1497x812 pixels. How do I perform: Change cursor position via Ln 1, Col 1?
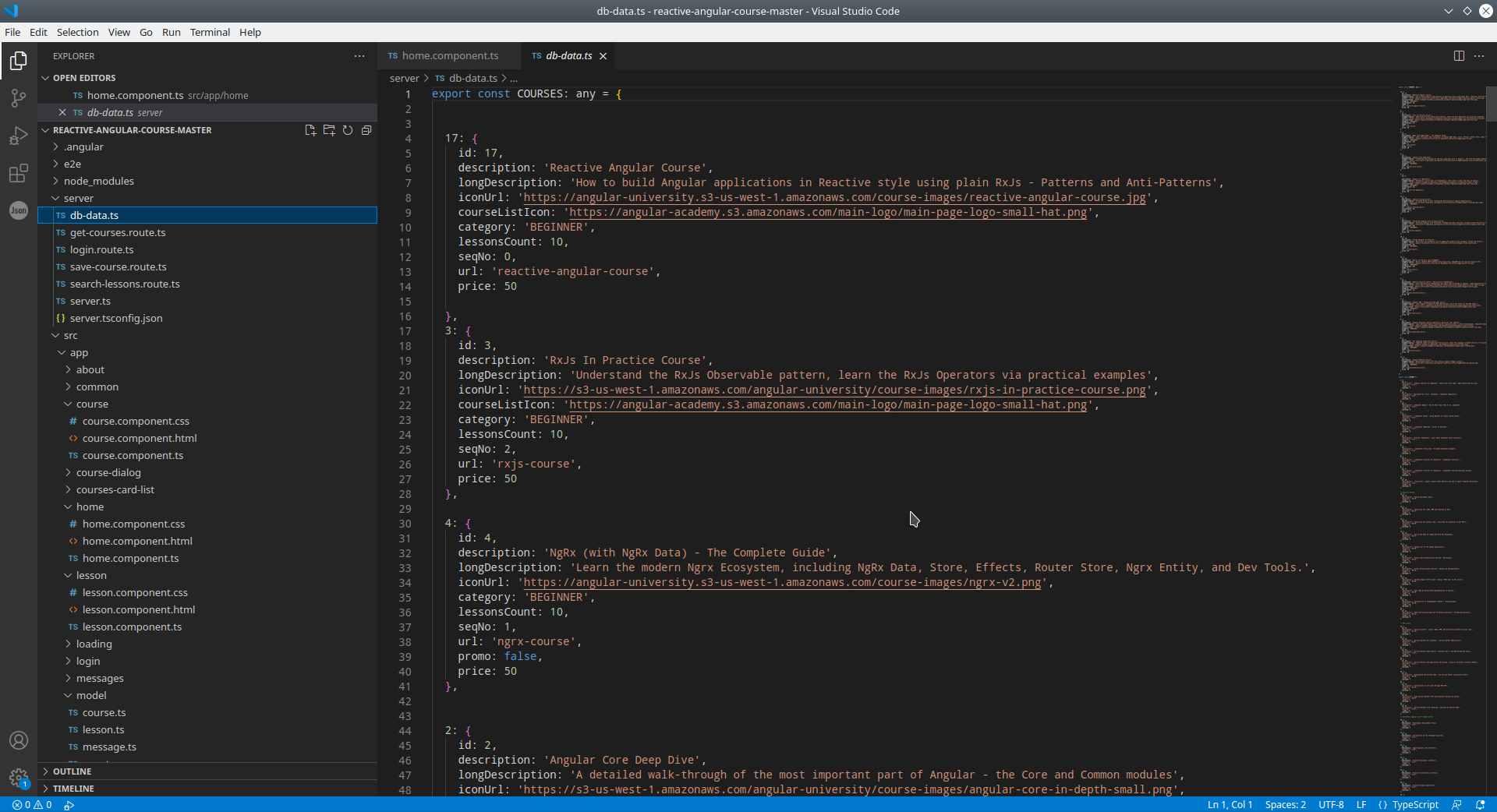pyautogui.click(x=1230, y=804)
